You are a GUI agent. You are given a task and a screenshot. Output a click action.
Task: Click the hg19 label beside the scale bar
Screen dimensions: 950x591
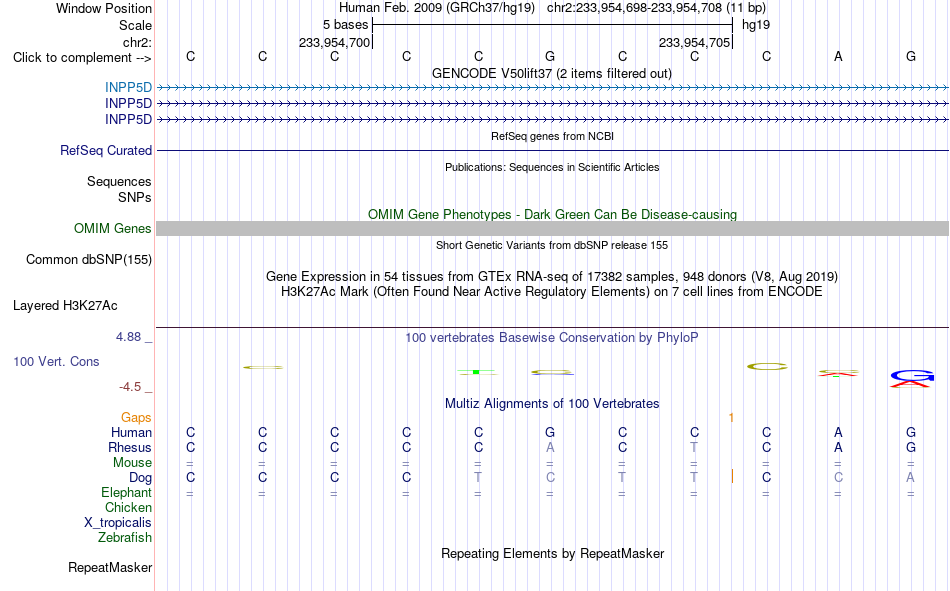click(756, 25)
